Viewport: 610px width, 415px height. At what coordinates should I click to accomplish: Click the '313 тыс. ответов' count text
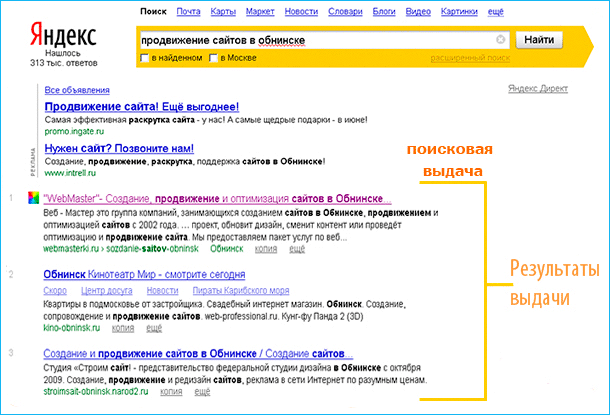click(x=63, y=63)
